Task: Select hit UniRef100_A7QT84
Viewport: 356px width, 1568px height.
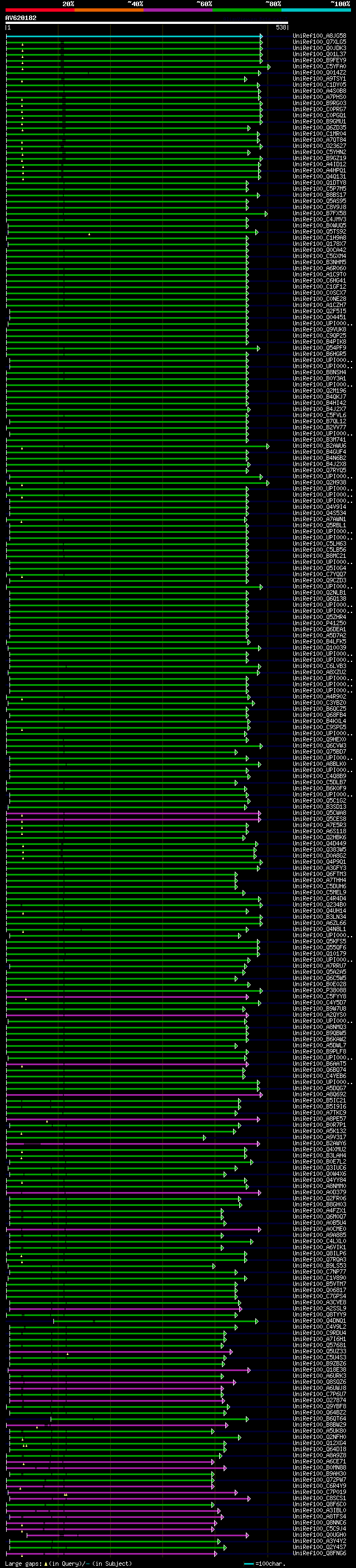Action: pos(319,140)
